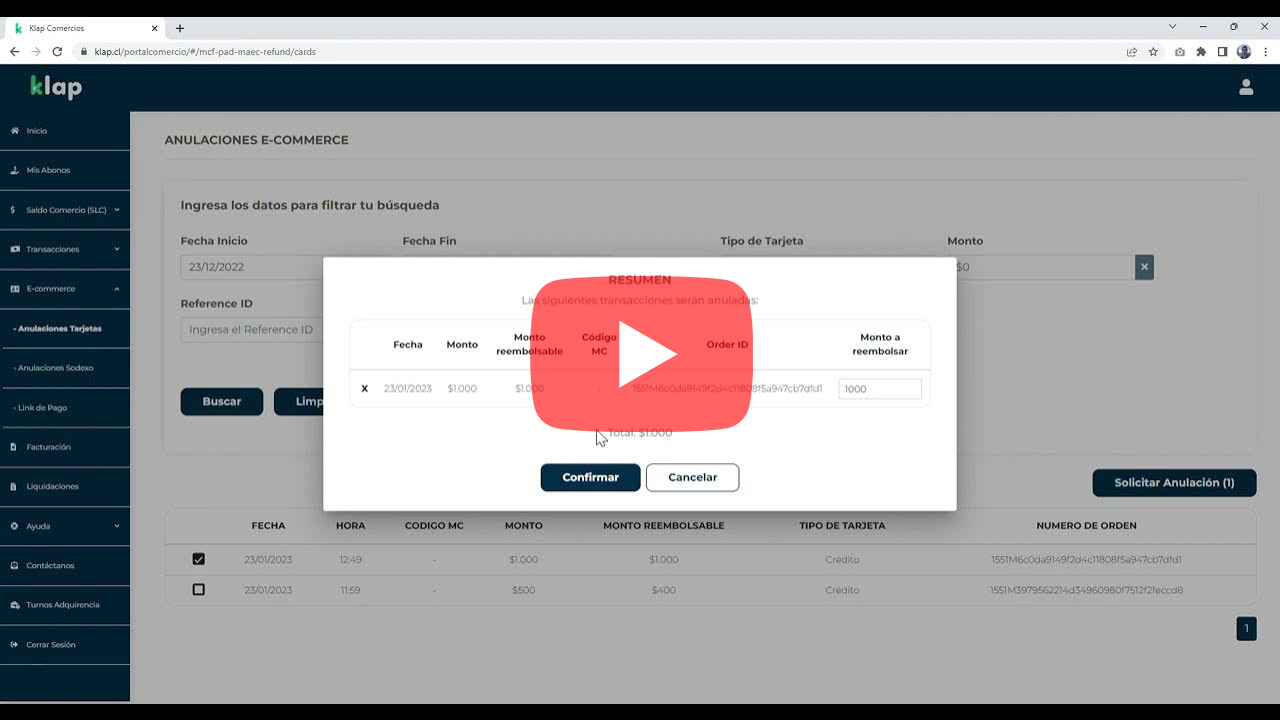Expand Saldo Comercio (SLC) menu

click(65, 210)
